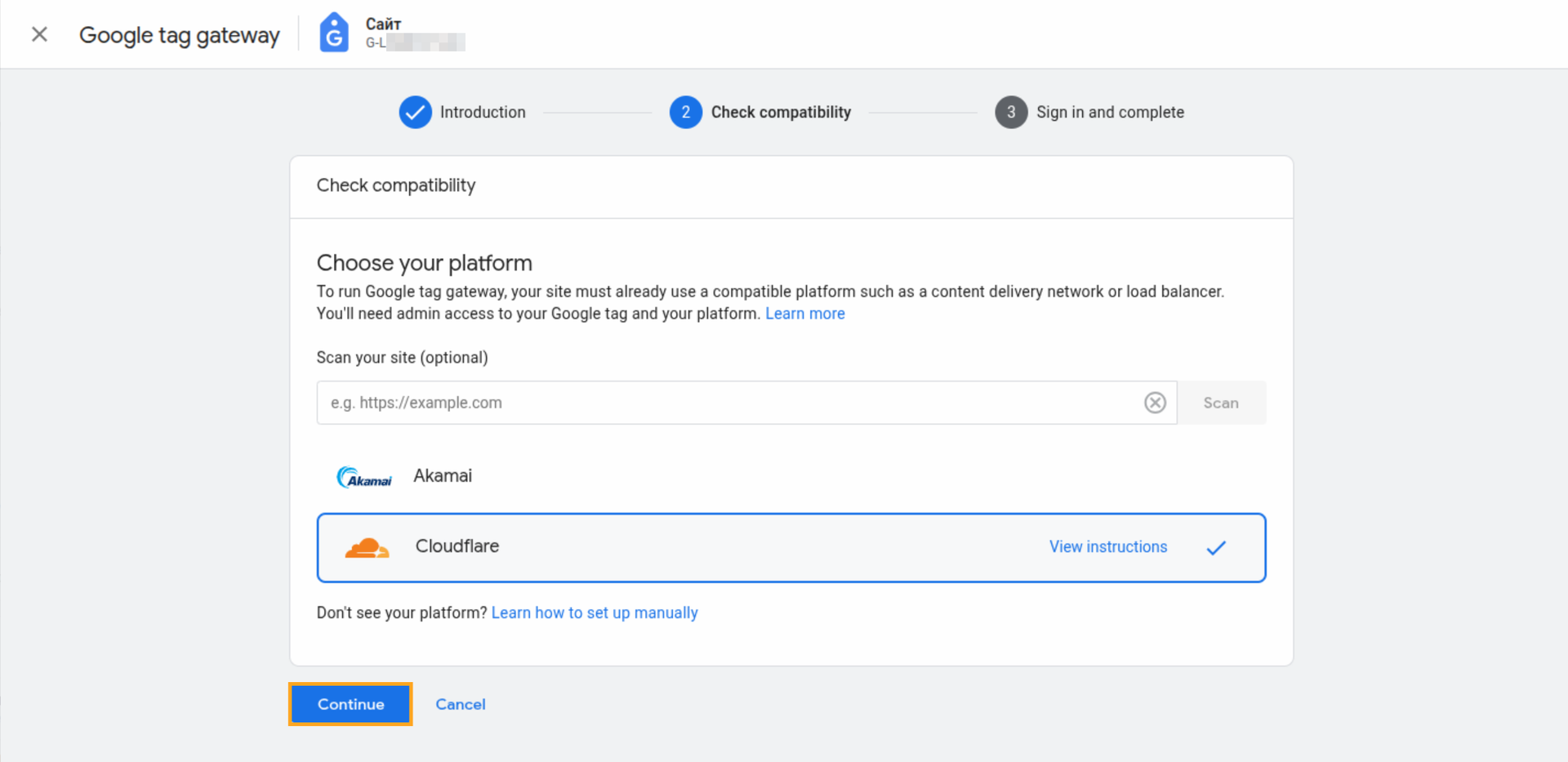Jump to Sign in and complete step
Viewport: 1568px width, 762px height.
pos(1109,113)
